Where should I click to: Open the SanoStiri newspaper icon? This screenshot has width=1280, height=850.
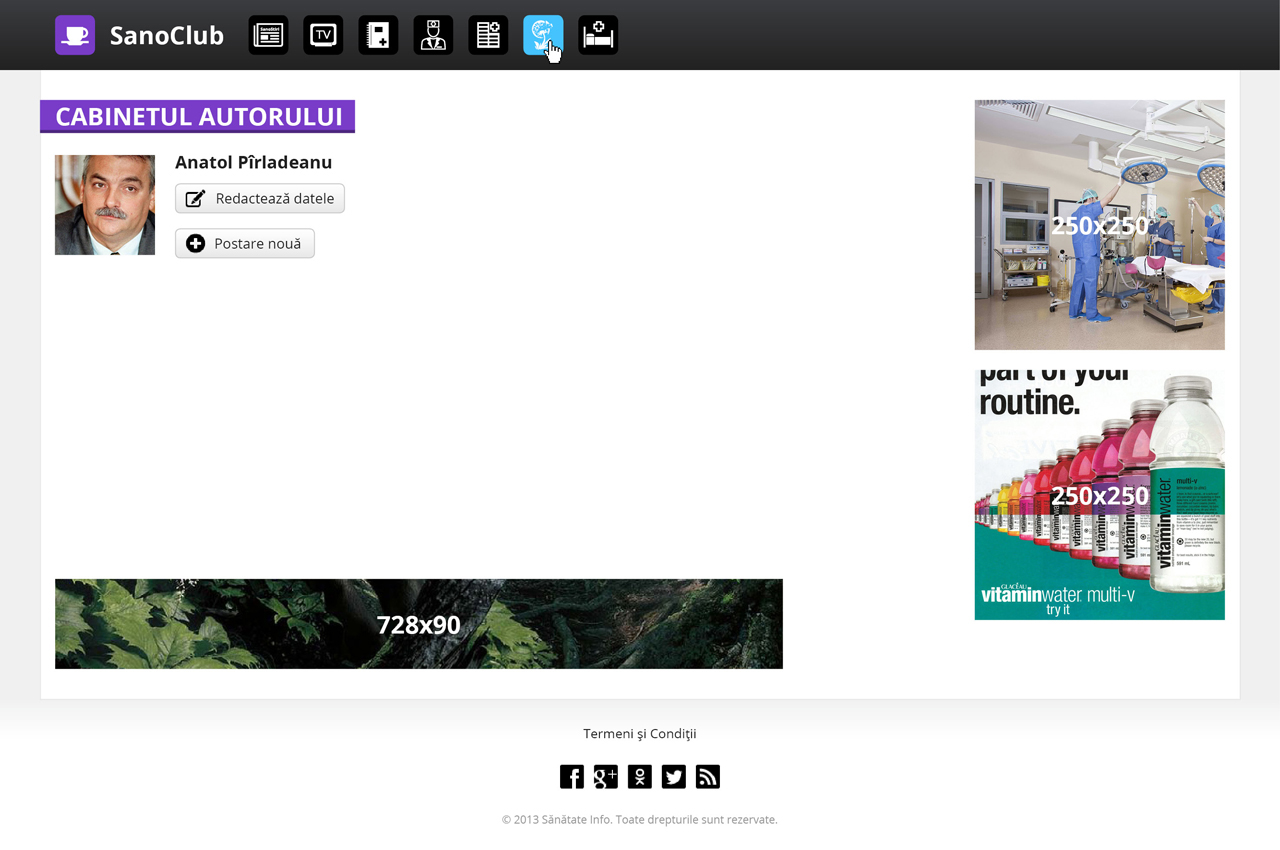268,35
